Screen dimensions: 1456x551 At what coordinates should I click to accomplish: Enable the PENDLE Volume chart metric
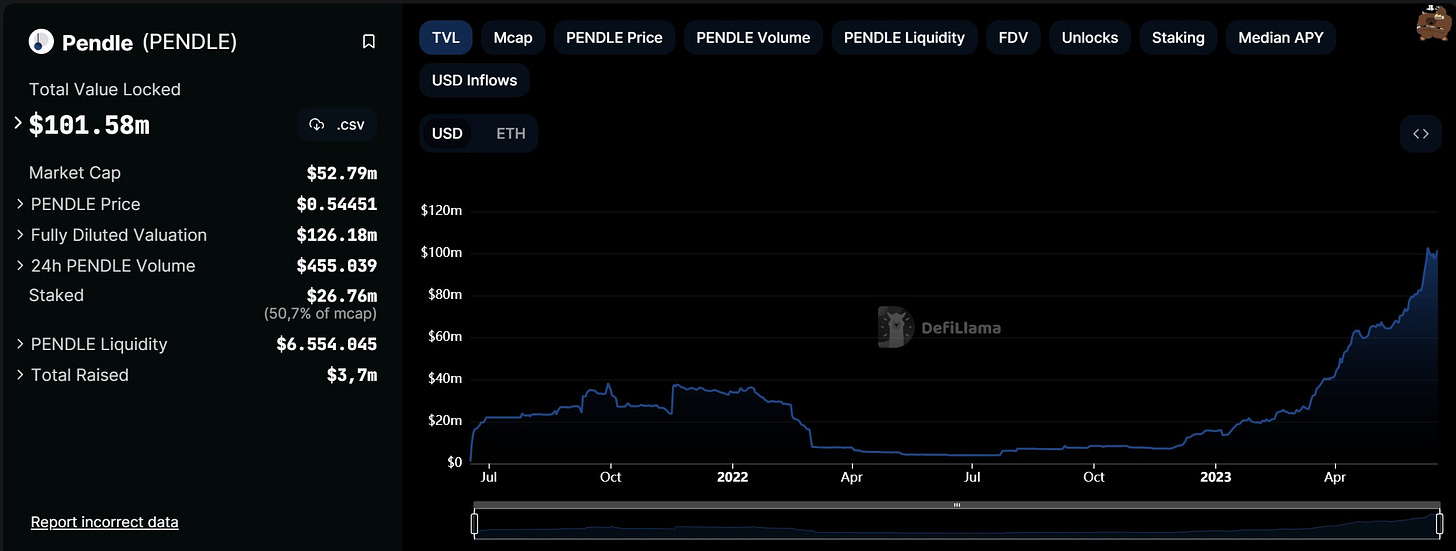pyautogui.click(x=753, y=38)
